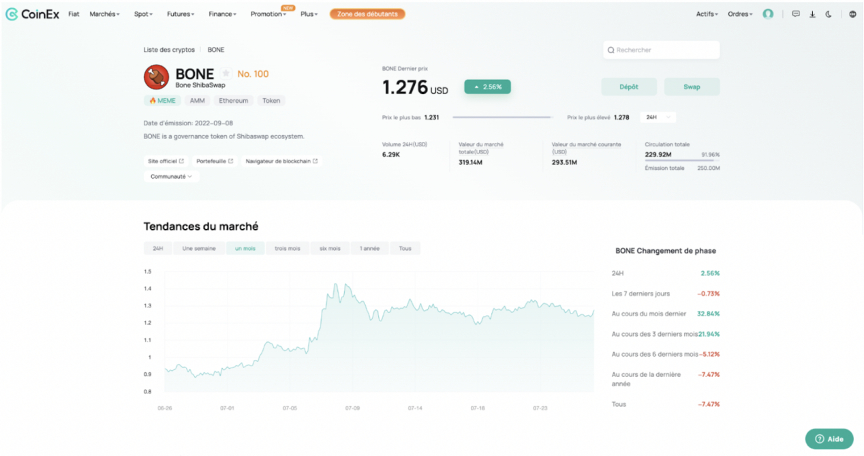The width and height of the screenshot is (864, 456).
Task: Open the user profile avatar
Action: (x=768, y=14)
